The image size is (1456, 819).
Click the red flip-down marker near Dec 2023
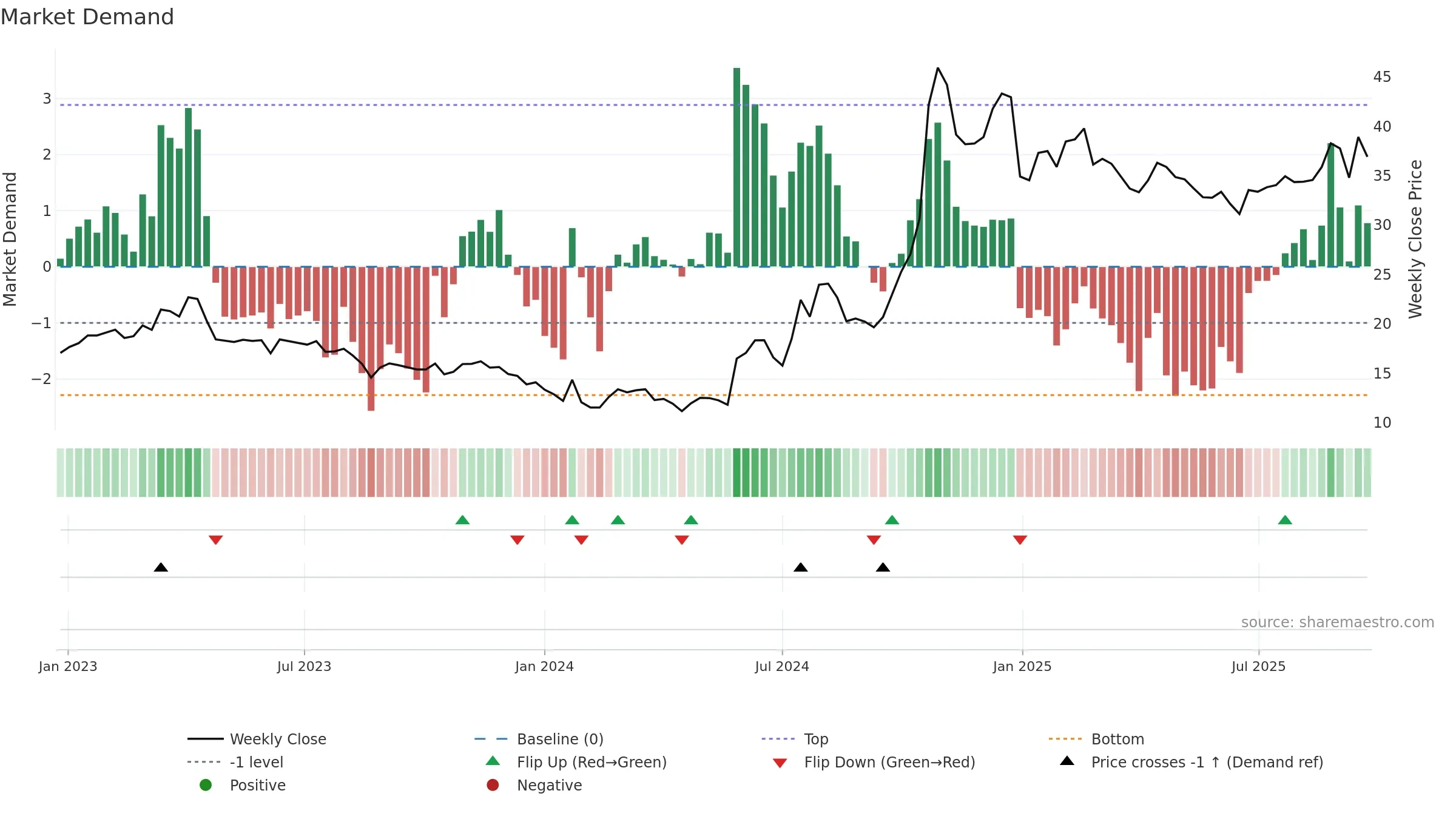[x=517, y=540]
